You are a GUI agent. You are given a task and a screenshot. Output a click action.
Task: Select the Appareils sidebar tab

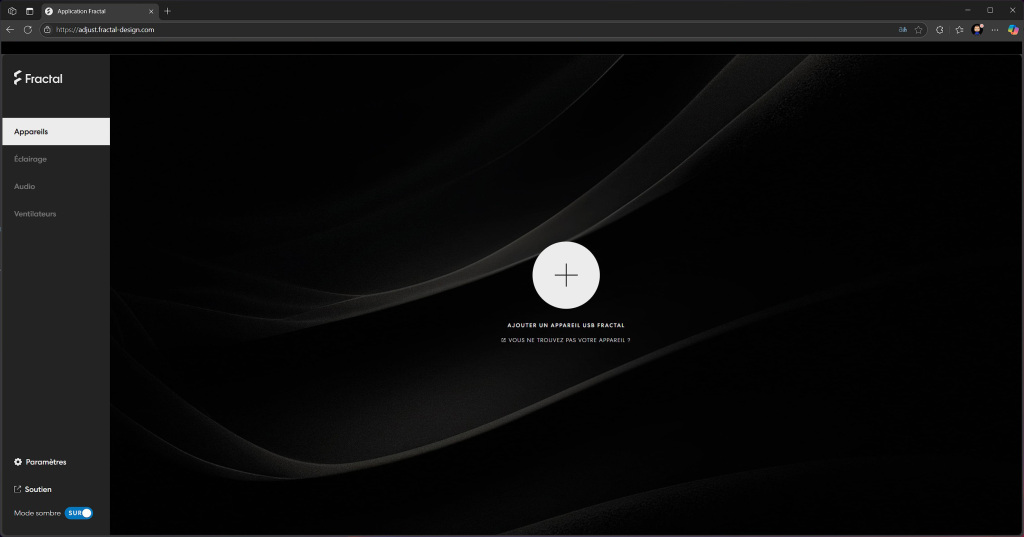(55, 131)
